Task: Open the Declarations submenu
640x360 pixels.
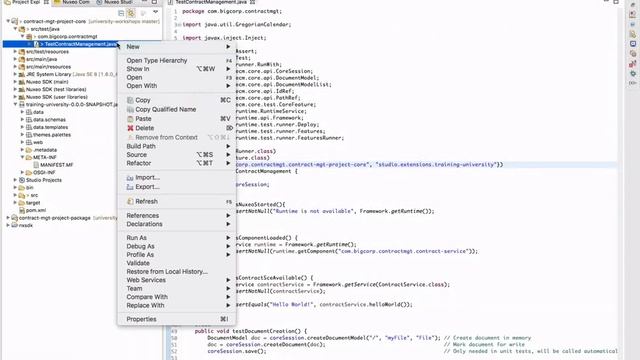Action: [x=177, y=224]
